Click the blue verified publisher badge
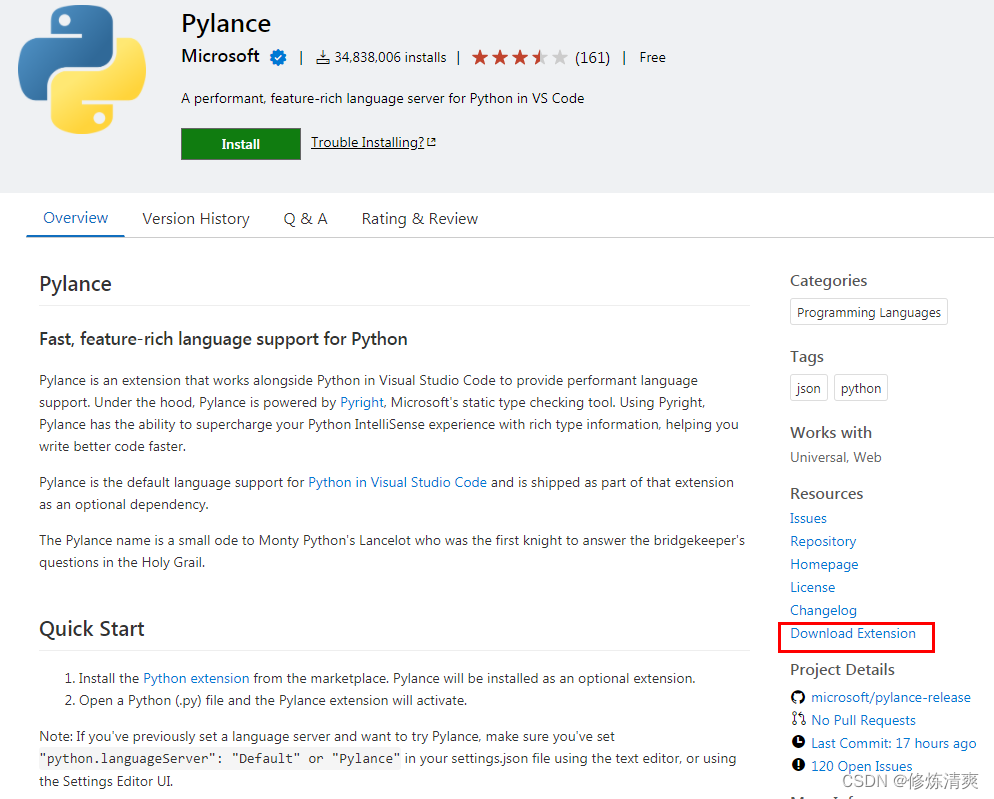The width and height of the screenshot is (994, 799). [x=278, y=58]
